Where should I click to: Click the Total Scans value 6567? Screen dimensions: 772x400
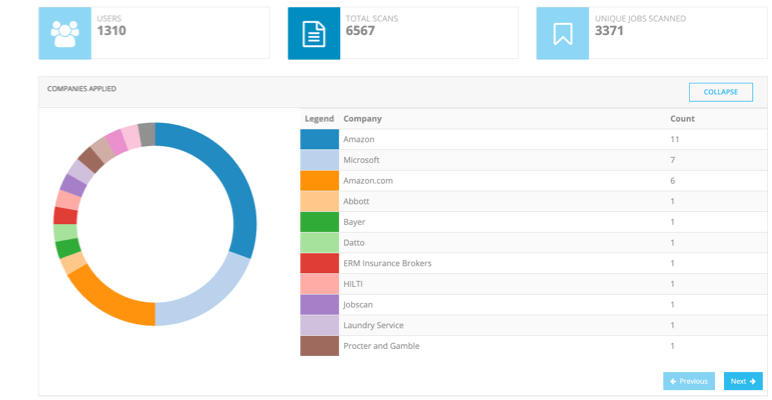(360, 31)
